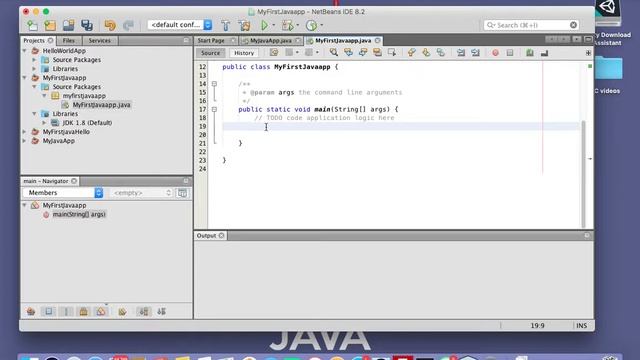This screenshot has width=640, height=360.
Task: Click the Redo toolbar icon
Action: 128,25
